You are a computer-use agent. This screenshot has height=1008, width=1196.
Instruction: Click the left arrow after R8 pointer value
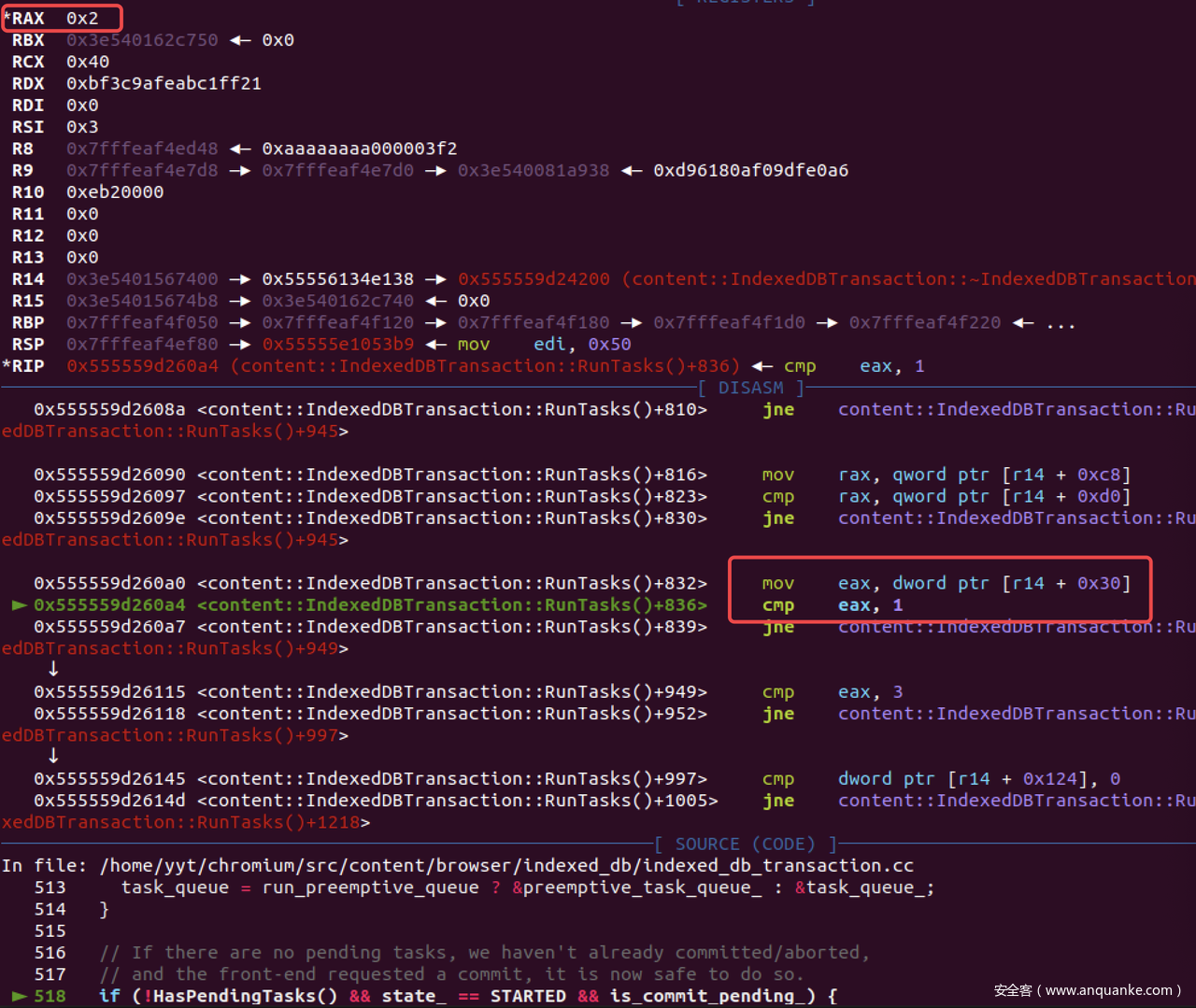(240, 149)
